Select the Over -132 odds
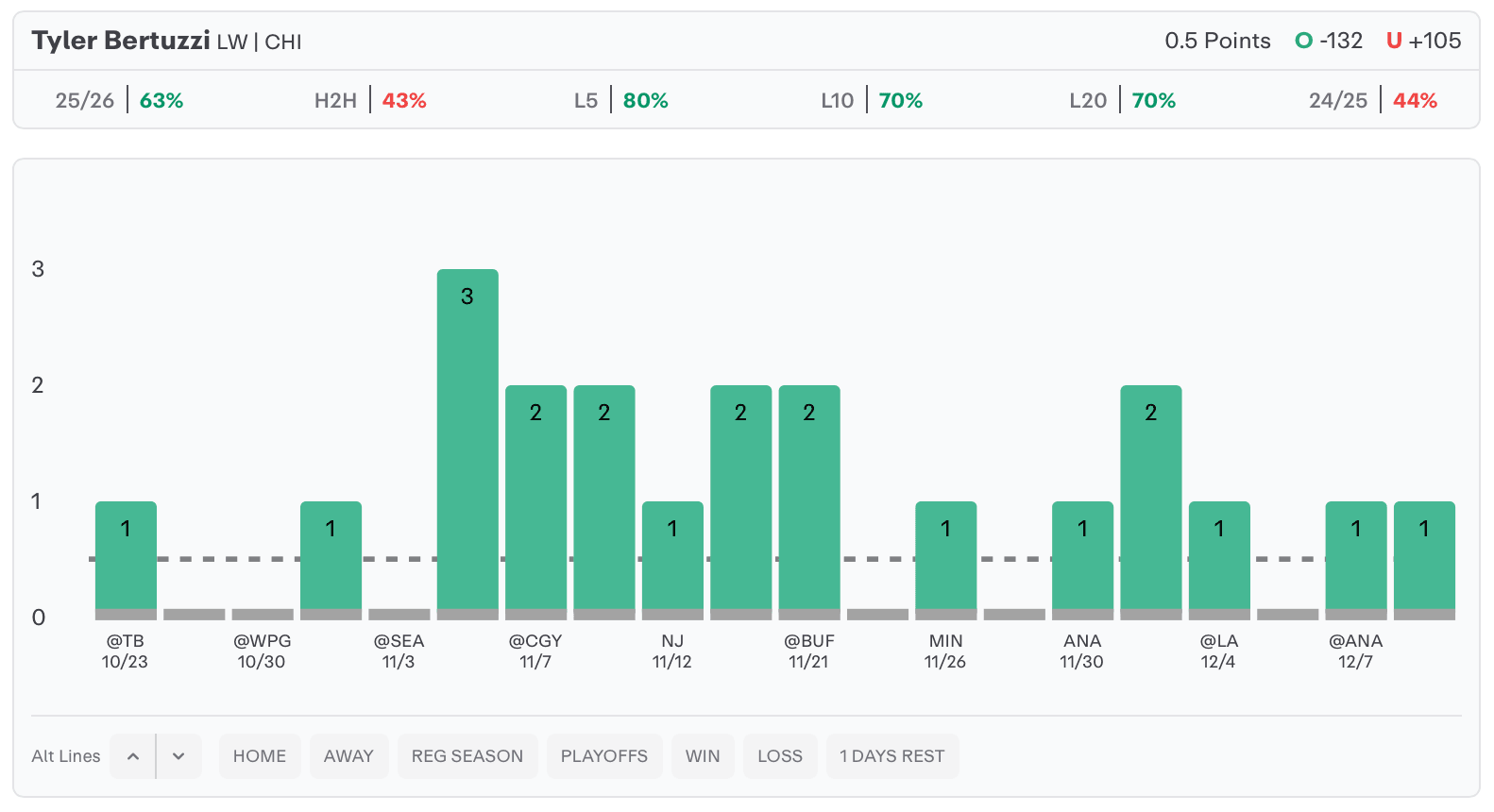This screenshot has width=1494, height=812. 1330,41
